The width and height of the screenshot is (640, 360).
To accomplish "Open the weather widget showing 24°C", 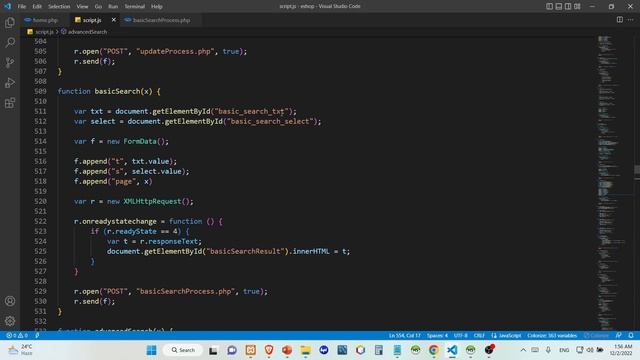I will point(20,350).
